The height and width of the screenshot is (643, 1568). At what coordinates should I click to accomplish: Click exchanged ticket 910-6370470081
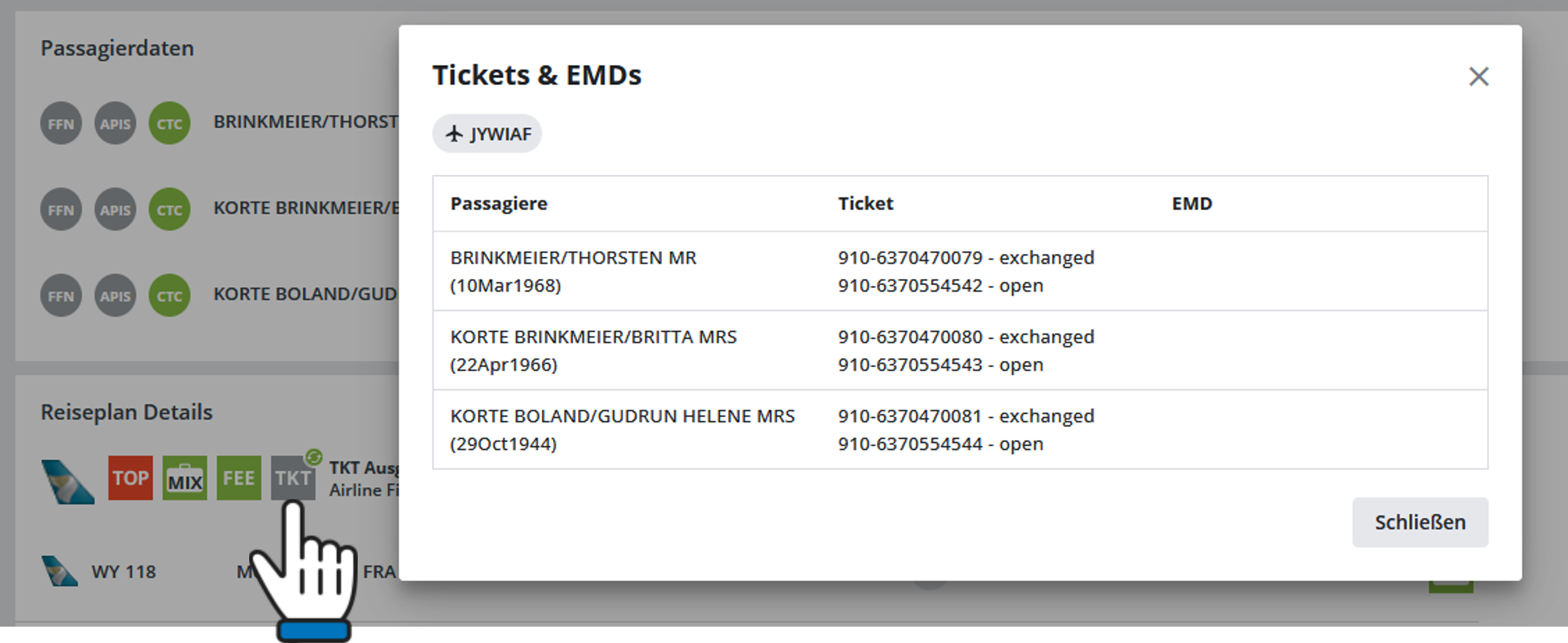[x=965, y=416]
